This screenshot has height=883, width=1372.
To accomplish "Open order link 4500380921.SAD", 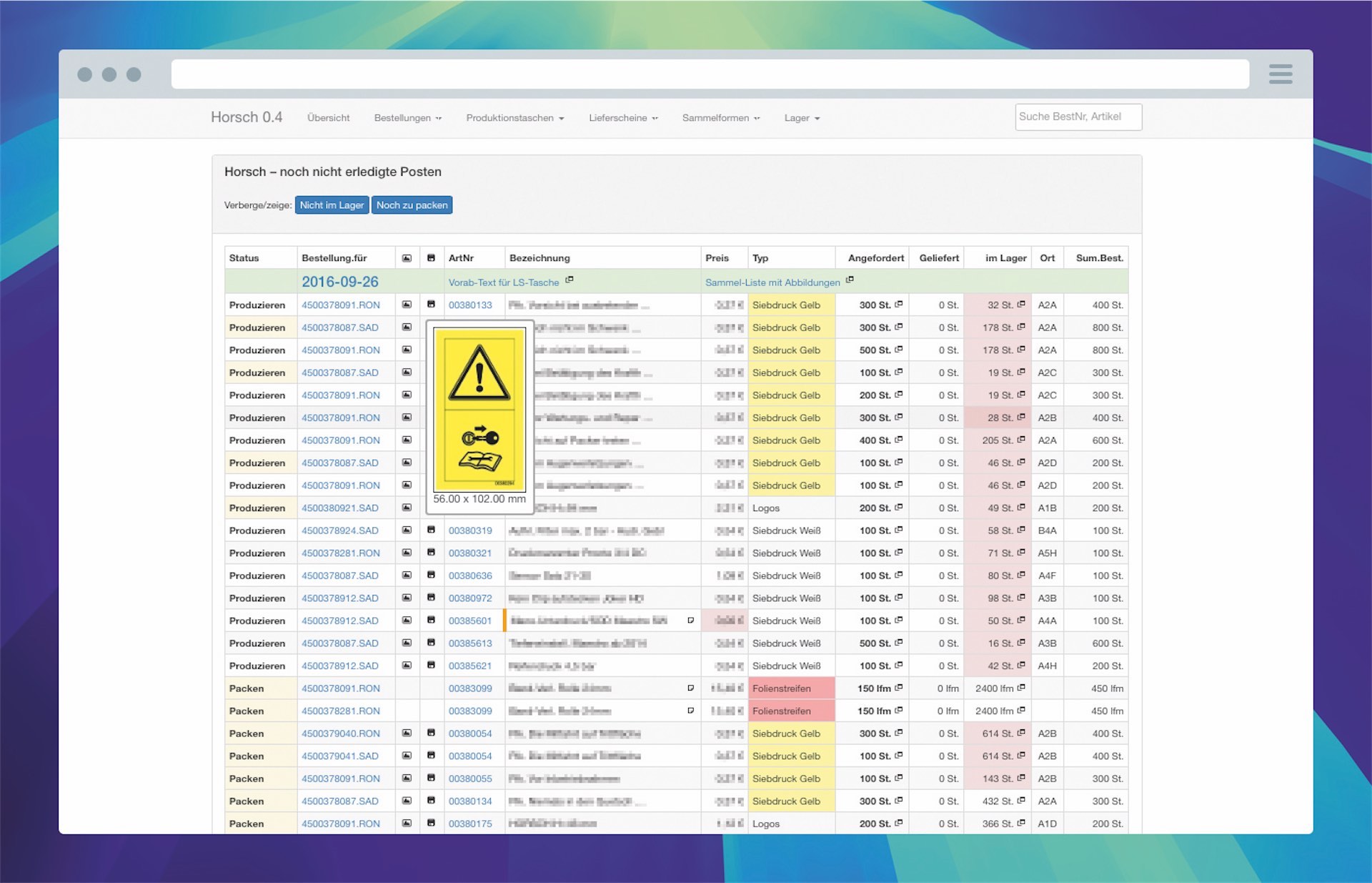I will (x=339, y=508).
